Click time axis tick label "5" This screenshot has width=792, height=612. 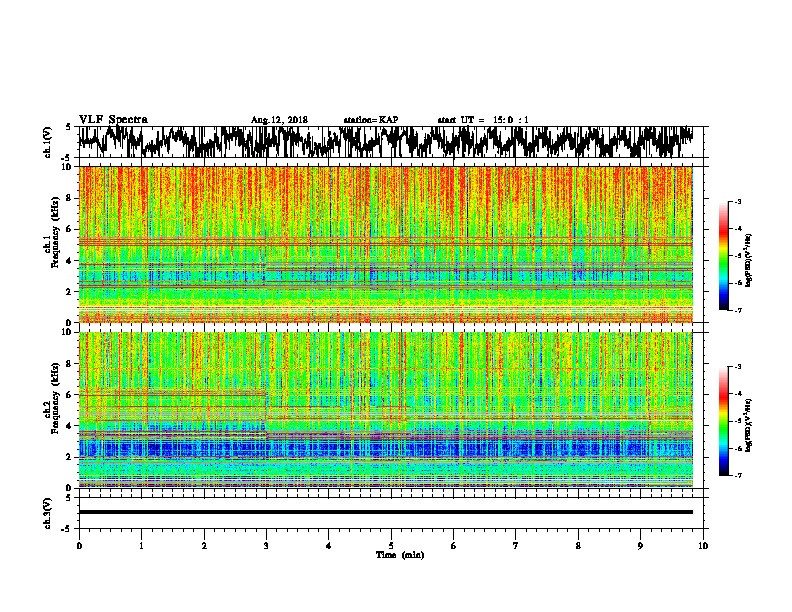391,546
